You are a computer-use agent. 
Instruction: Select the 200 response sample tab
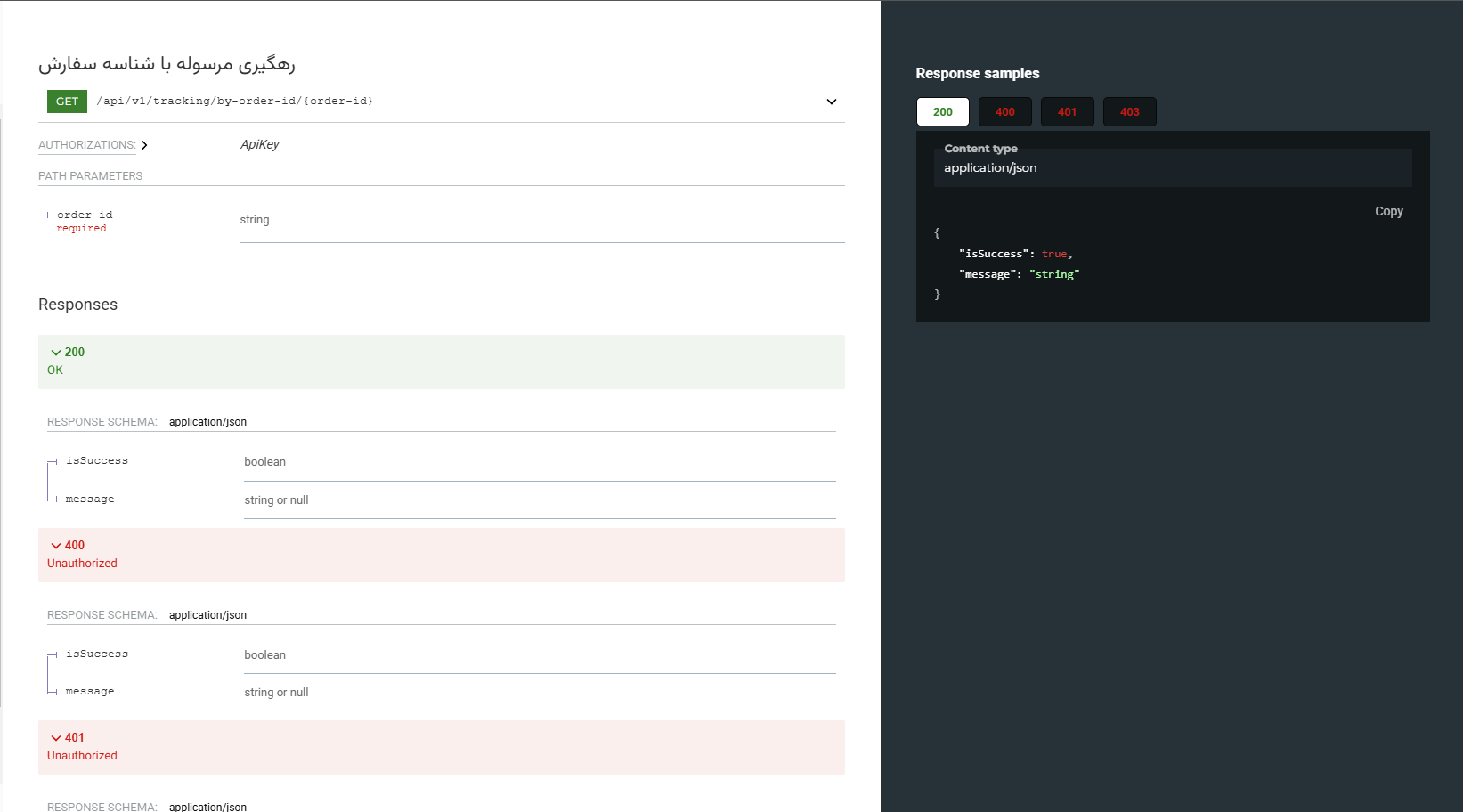[x=942, y=112]
